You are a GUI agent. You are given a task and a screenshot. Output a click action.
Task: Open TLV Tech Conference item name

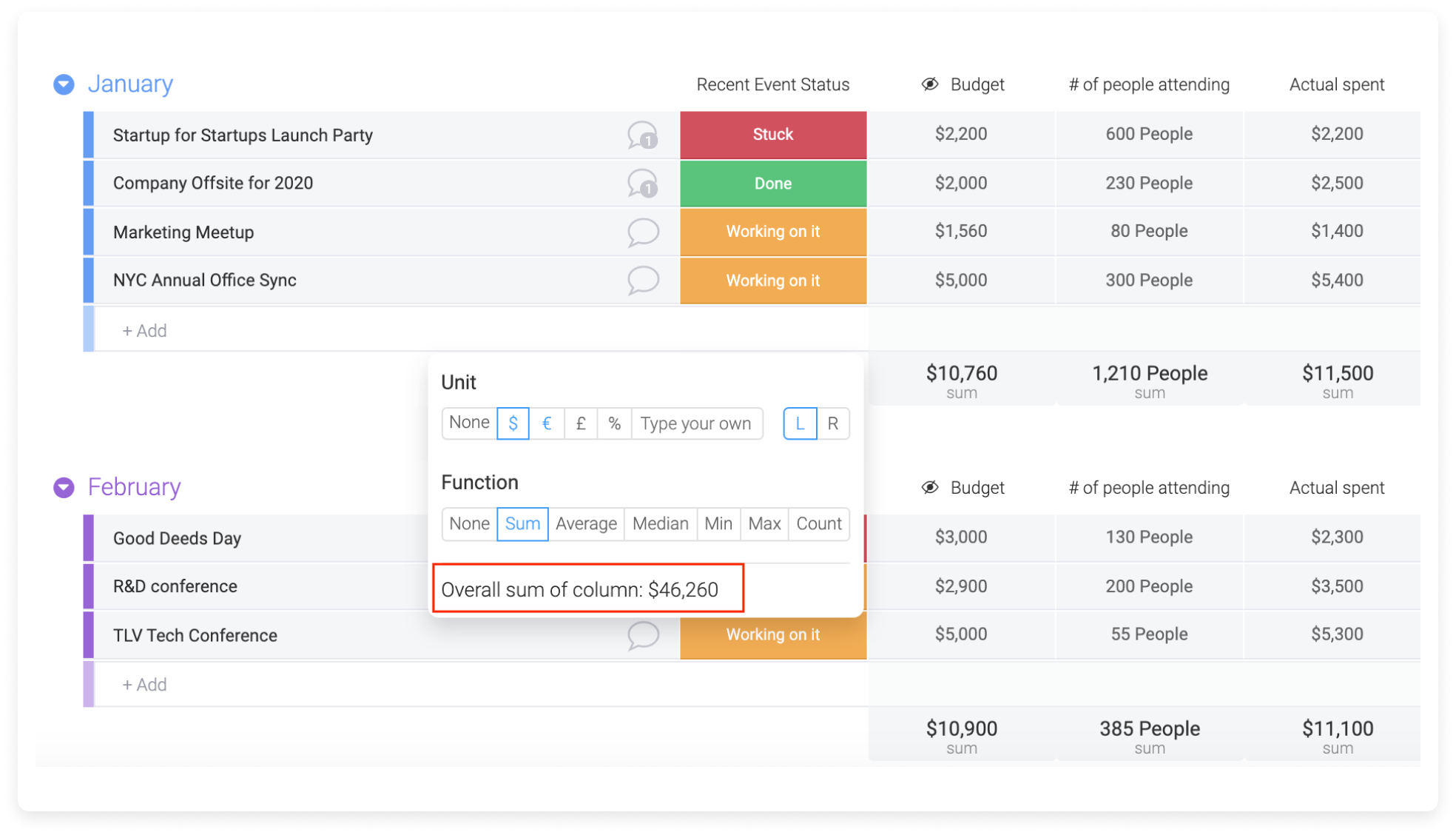tap(195, 635)
